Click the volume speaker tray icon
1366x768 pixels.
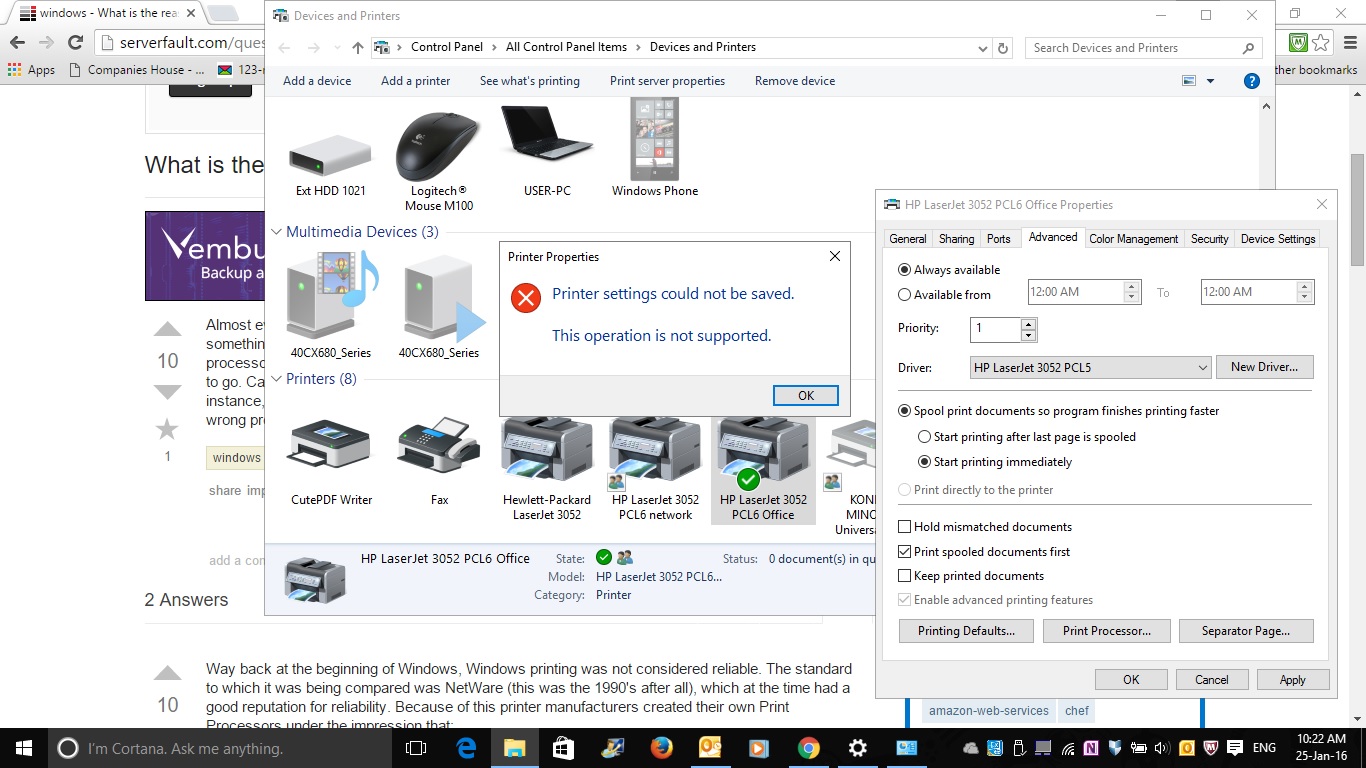coord(1161,747)
